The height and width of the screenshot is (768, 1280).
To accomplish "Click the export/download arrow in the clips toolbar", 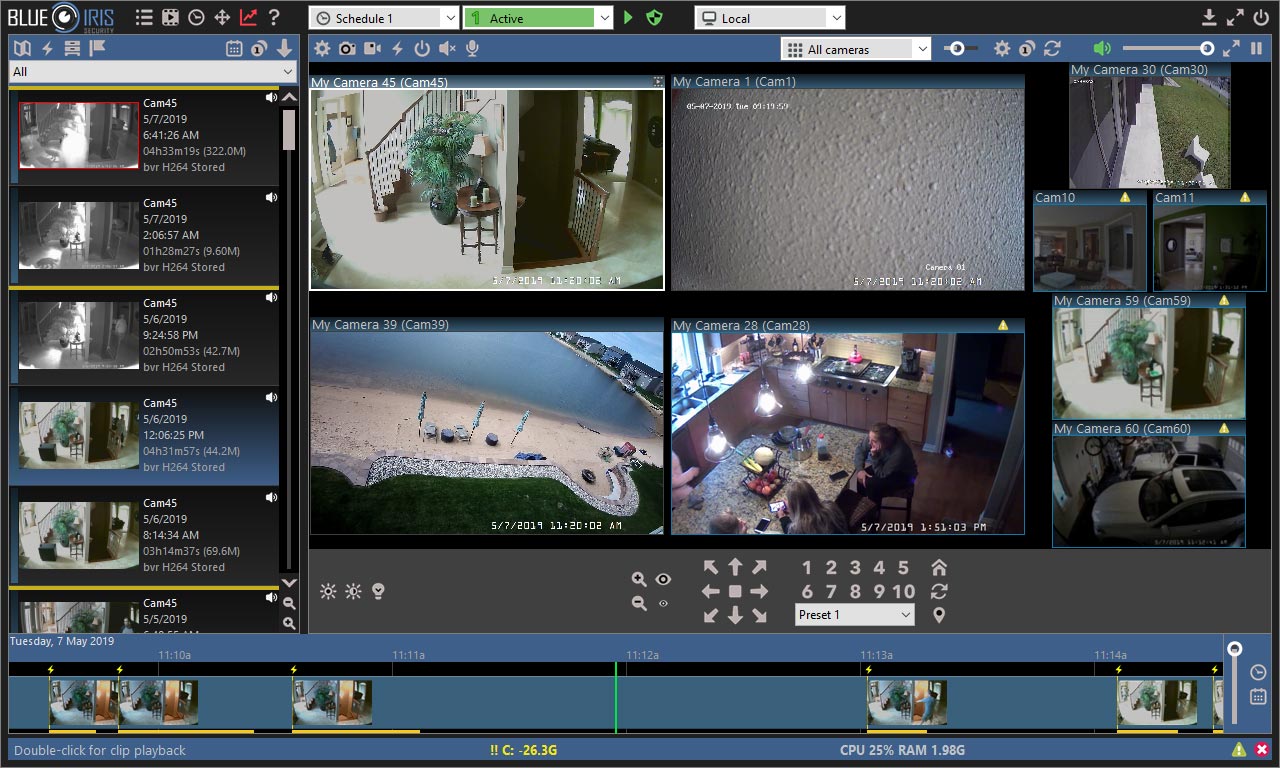I will pyautogui.click(x=283, y=47).
